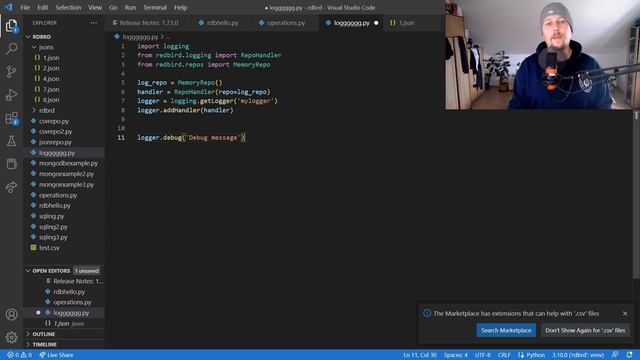Image resolution: width=640 pixels, height=360 pixels.
Task: Click the editor vertical scrollbar
Action: tap(636, 194)
